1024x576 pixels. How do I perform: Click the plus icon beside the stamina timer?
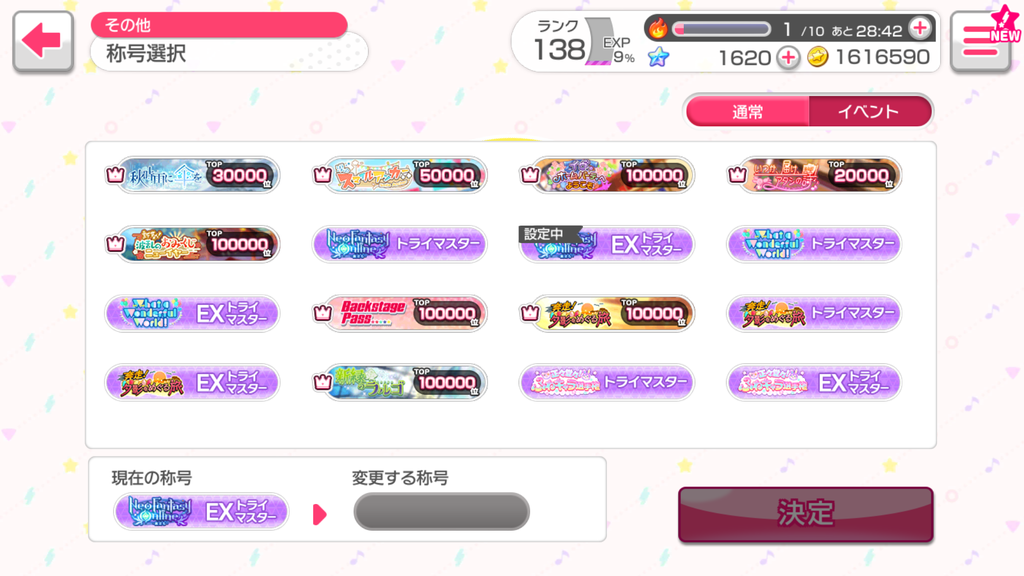pos(920,28)
